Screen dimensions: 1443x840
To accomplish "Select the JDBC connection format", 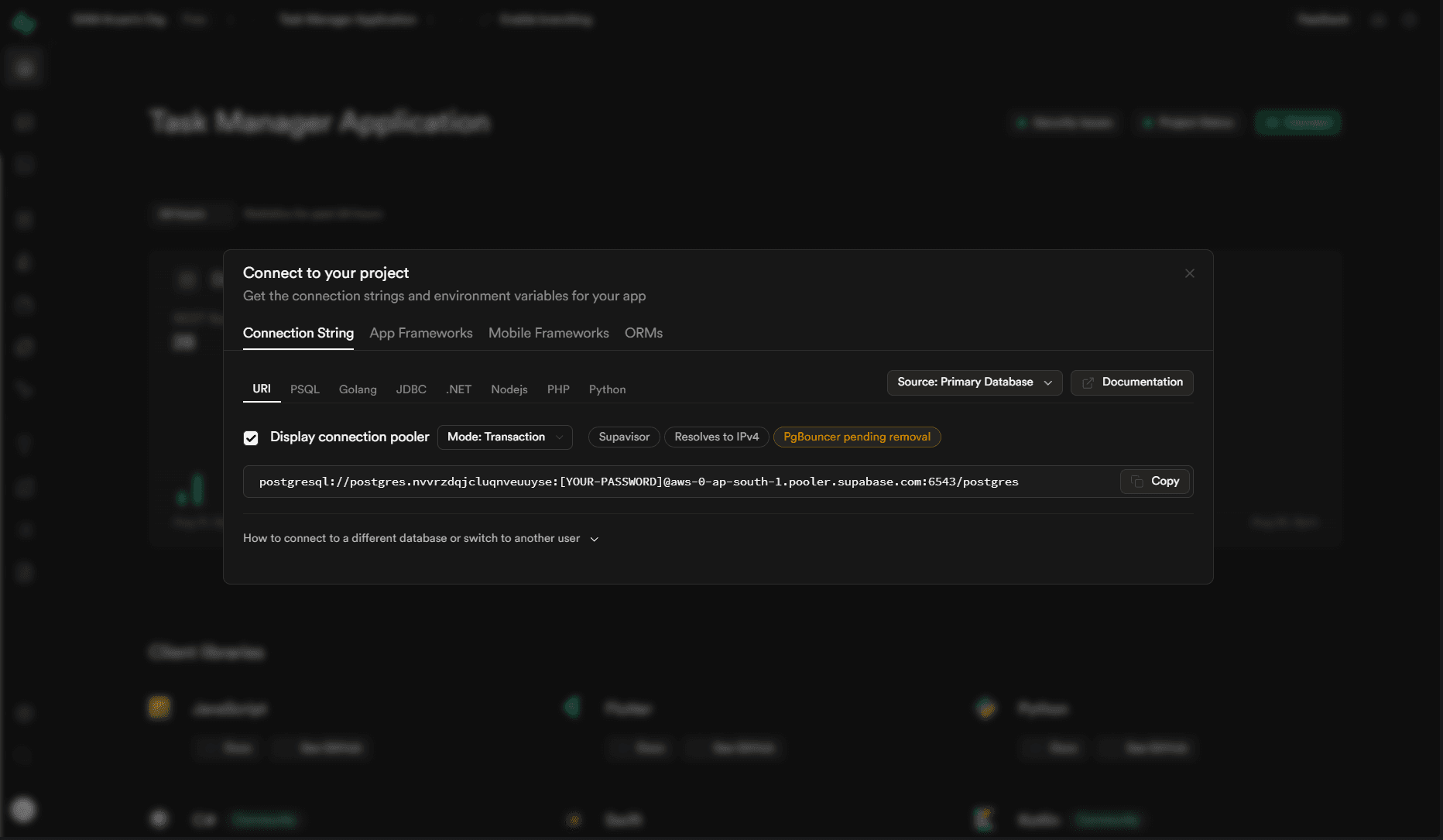I will click(x=411, y=389).
